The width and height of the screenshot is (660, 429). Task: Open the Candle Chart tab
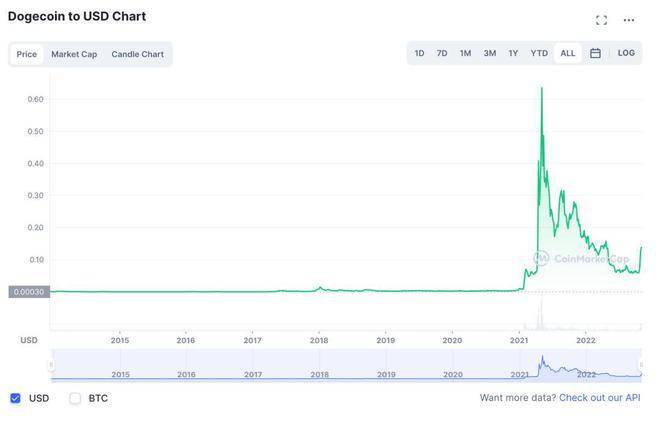tap(137, 54)
